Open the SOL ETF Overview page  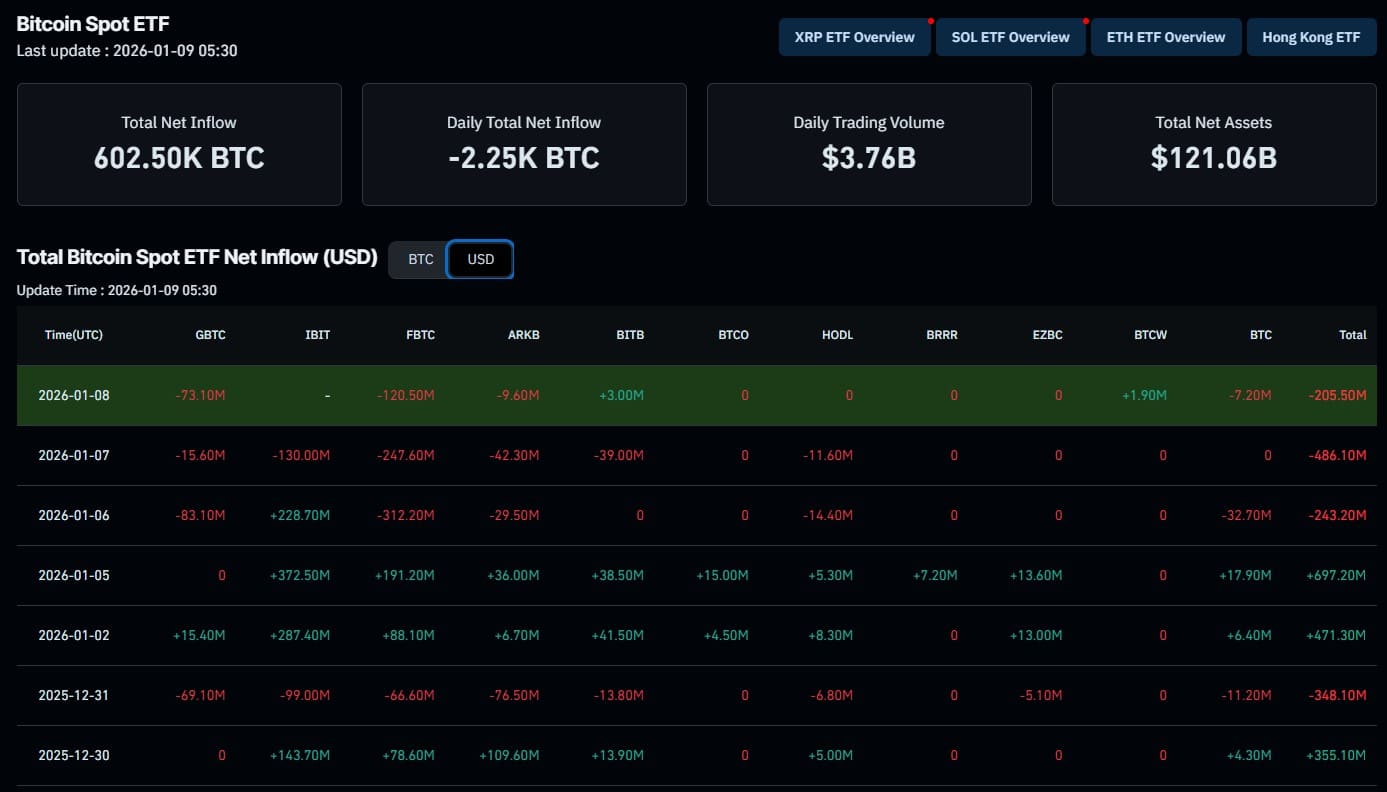coord(1010,37)
